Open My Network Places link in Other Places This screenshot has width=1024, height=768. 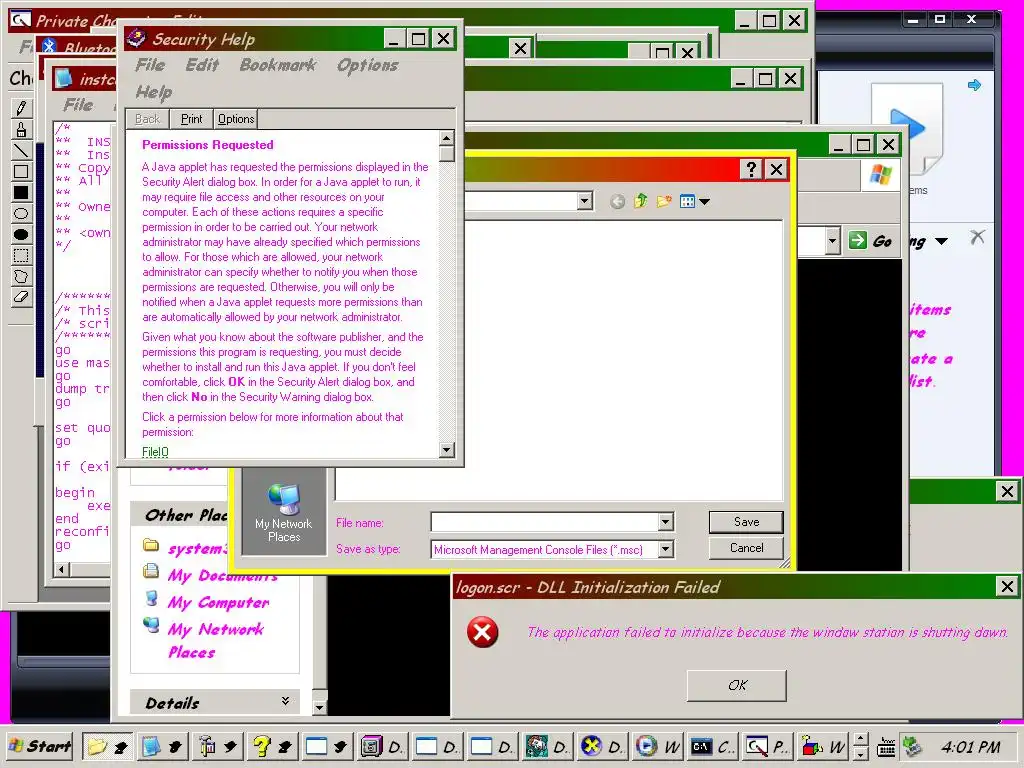click(x=216, y=640)
